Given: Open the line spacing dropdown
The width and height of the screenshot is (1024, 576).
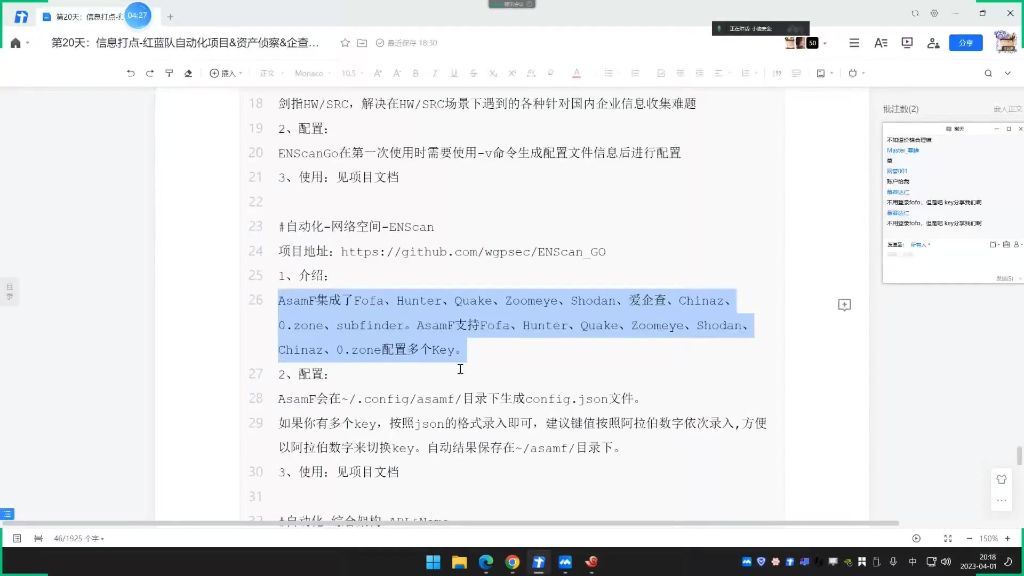Looking at the screenshot, I should pos(748,73).
